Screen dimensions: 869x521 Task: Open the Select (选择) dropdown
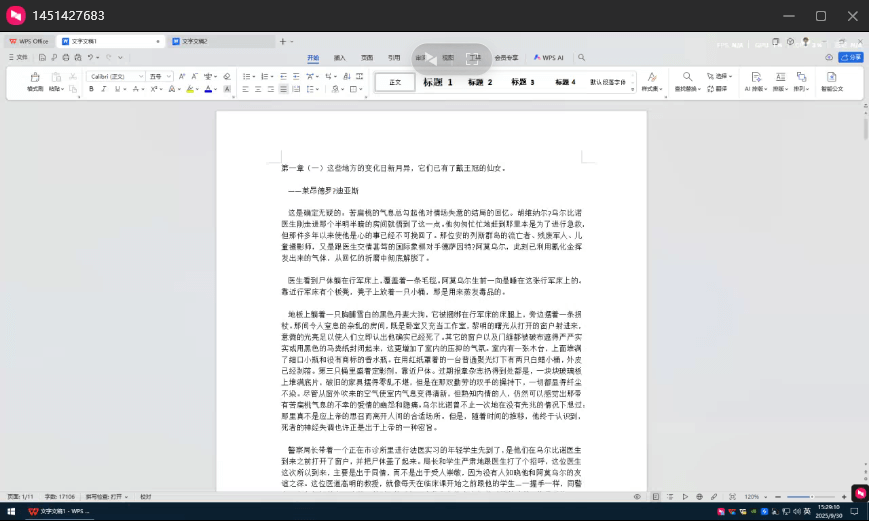pyautogui.click(x=722, y=76)
